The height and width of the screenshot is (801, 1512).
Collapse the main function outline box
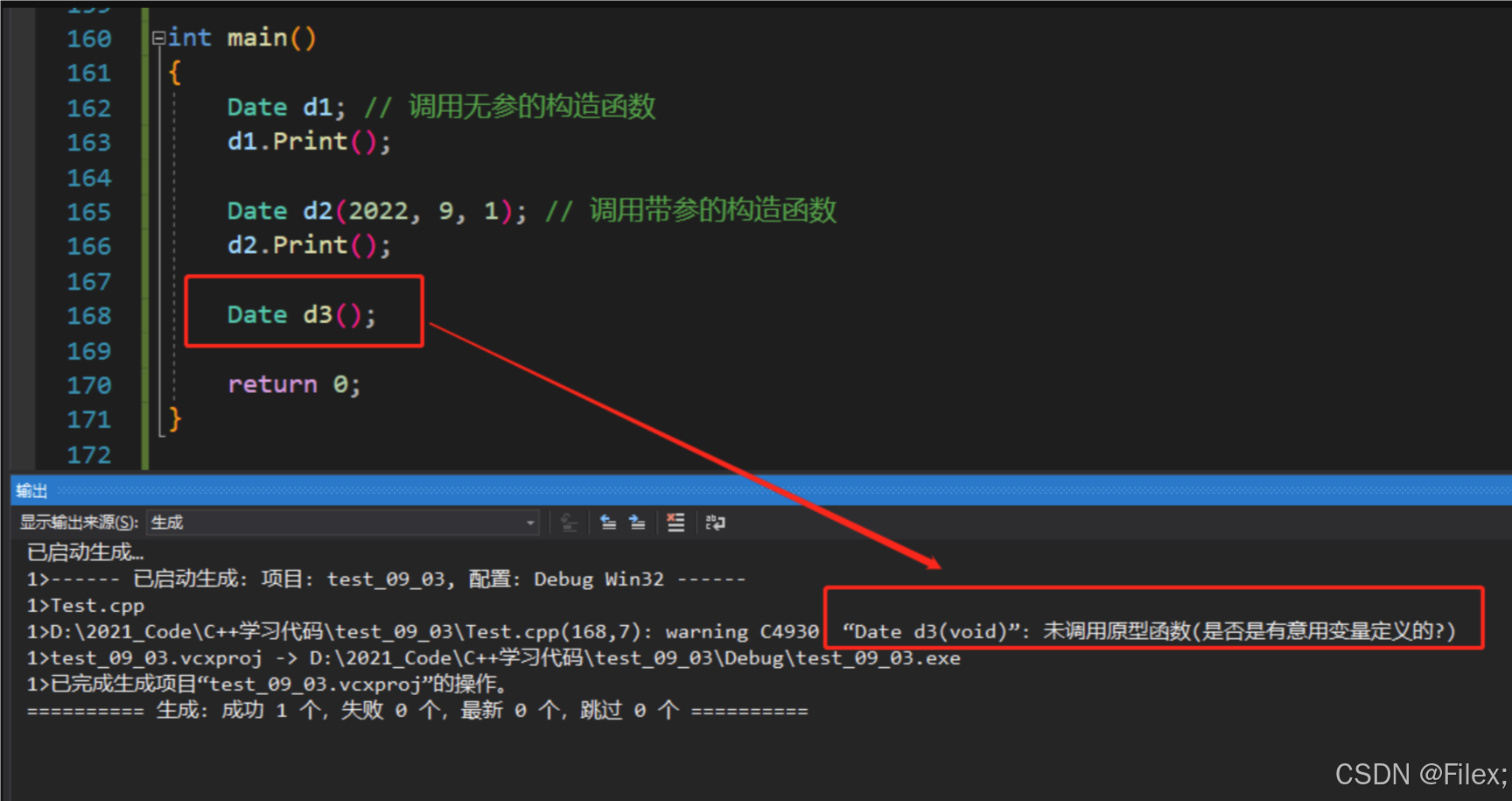click(x=158, y=39)
